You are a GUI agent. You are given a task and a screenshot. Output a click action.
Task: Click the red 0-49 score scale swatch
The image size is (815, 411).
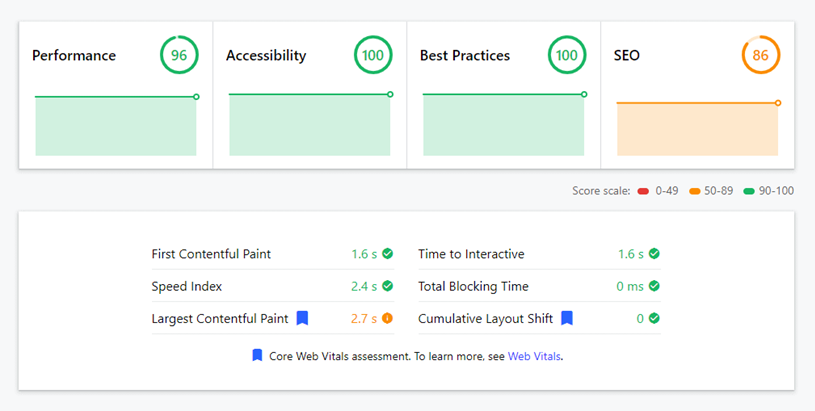[643, 191]
